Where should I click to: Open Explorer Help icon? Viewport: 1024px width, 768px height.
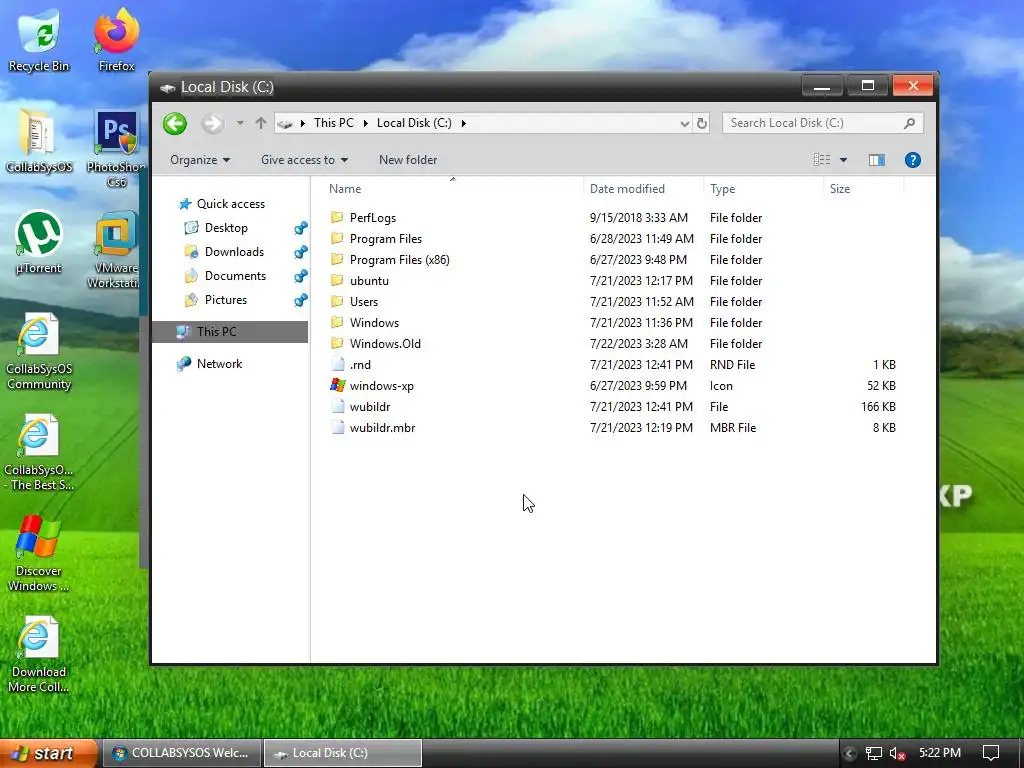coord(912,160)
